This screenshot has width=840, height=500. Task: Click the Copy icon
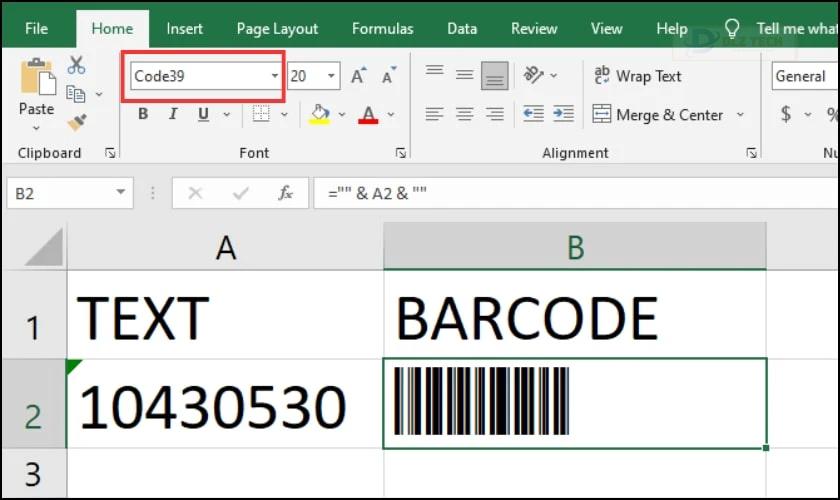76,94
